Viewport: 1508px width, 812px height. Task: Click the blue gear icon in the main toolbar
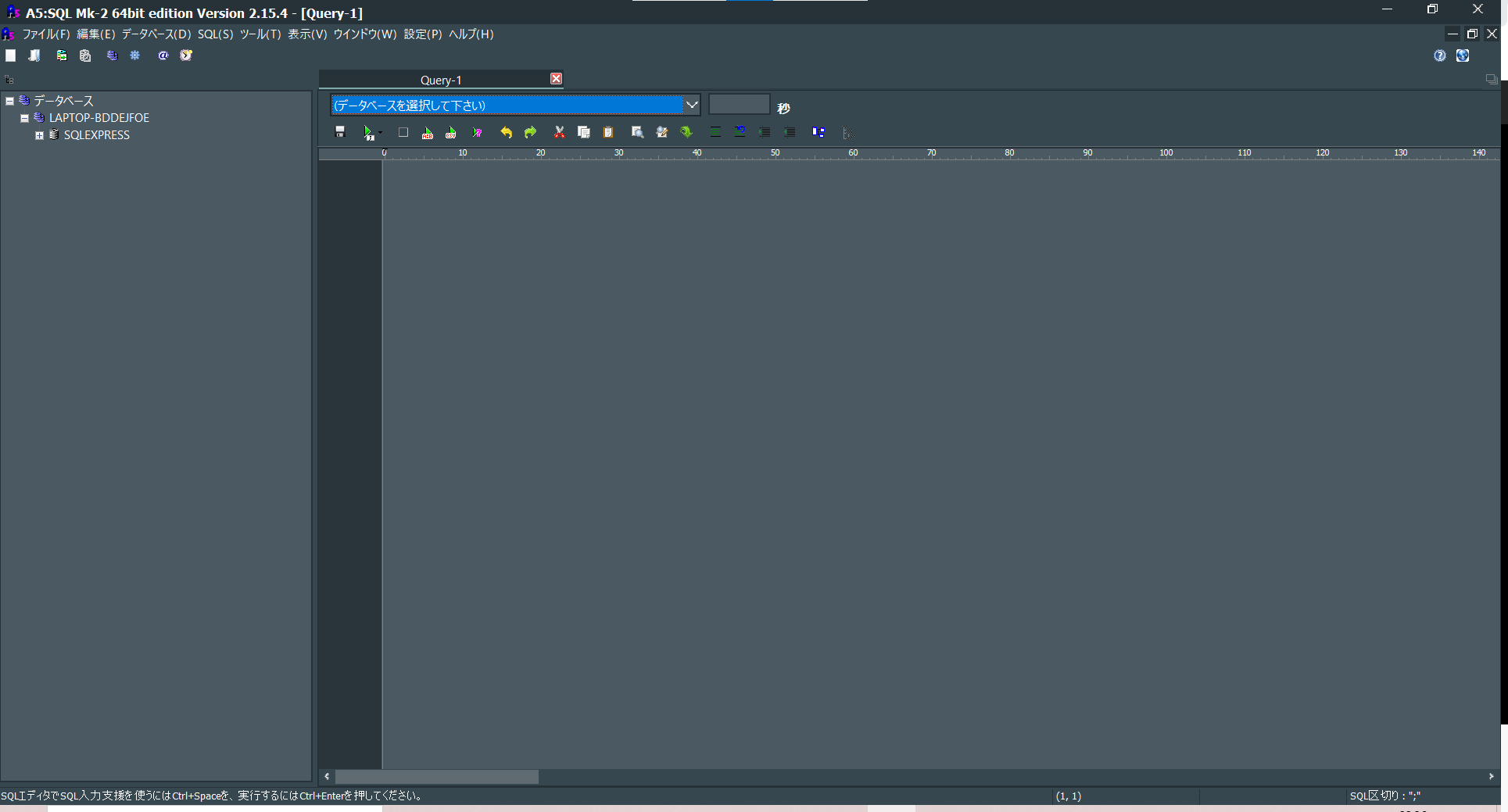(x=135, y=55)
